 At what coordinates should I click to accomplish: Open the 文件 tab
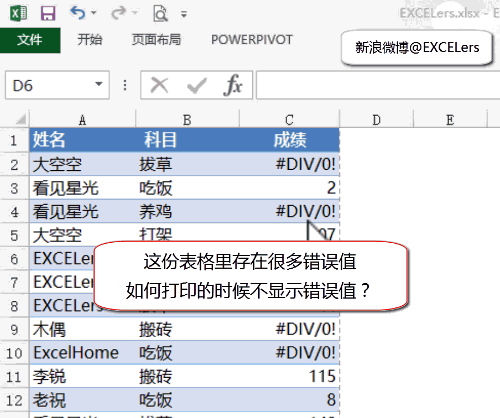(x=30, y=40)
